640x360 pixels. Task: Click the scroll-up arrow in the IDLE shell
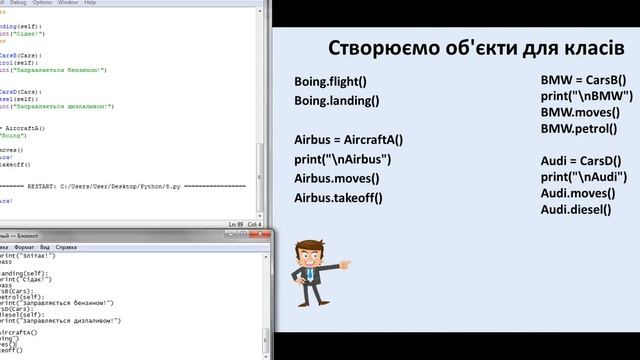tap(260, 11)
